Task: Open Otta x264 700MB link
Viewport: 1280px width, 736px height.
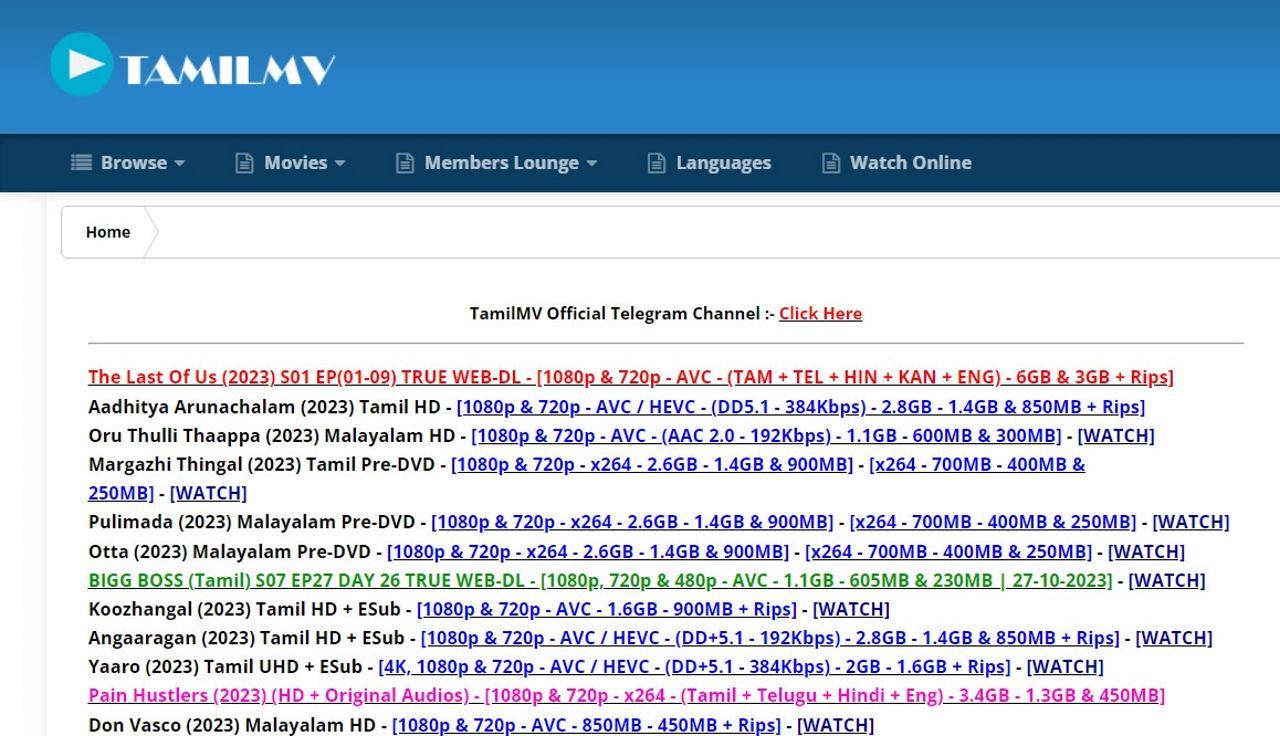Action: [948, 552]
